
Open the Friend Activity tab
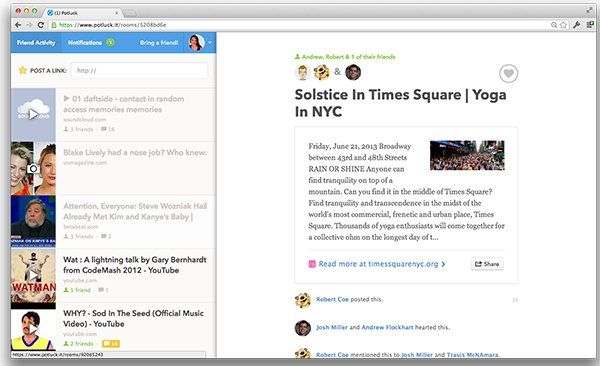point(36,42)
